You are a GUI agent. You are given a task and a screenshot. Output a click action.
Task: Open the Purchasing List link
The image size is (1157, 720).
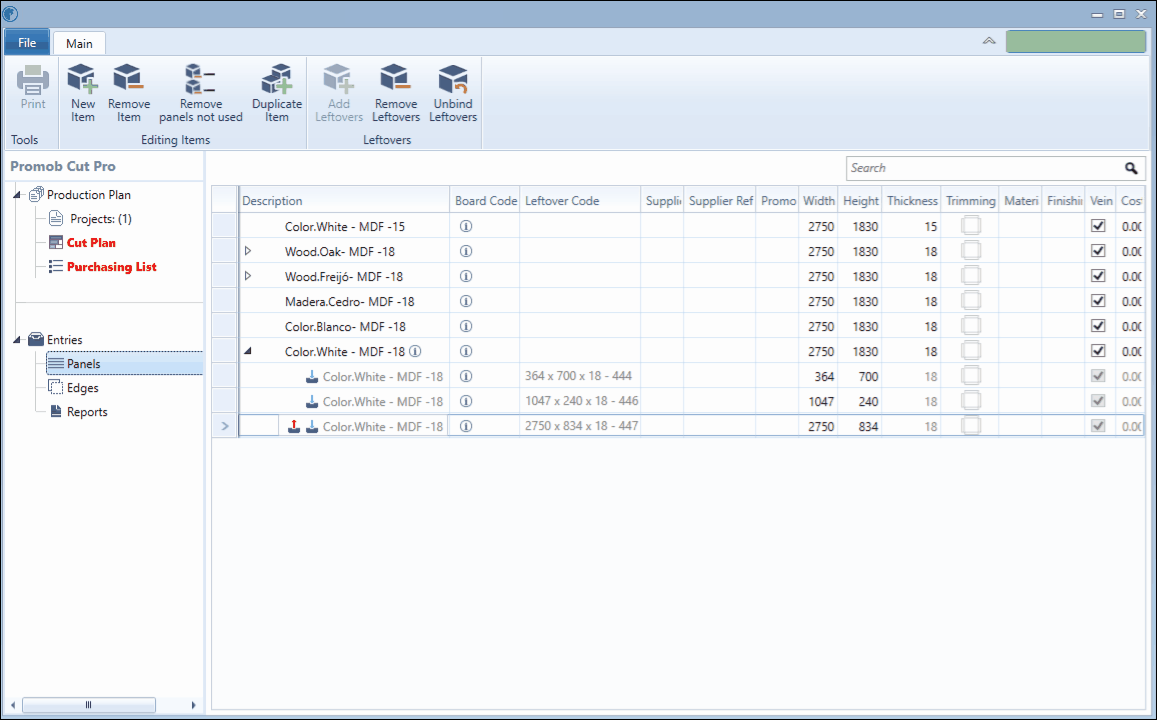click(x=111, y=267)
